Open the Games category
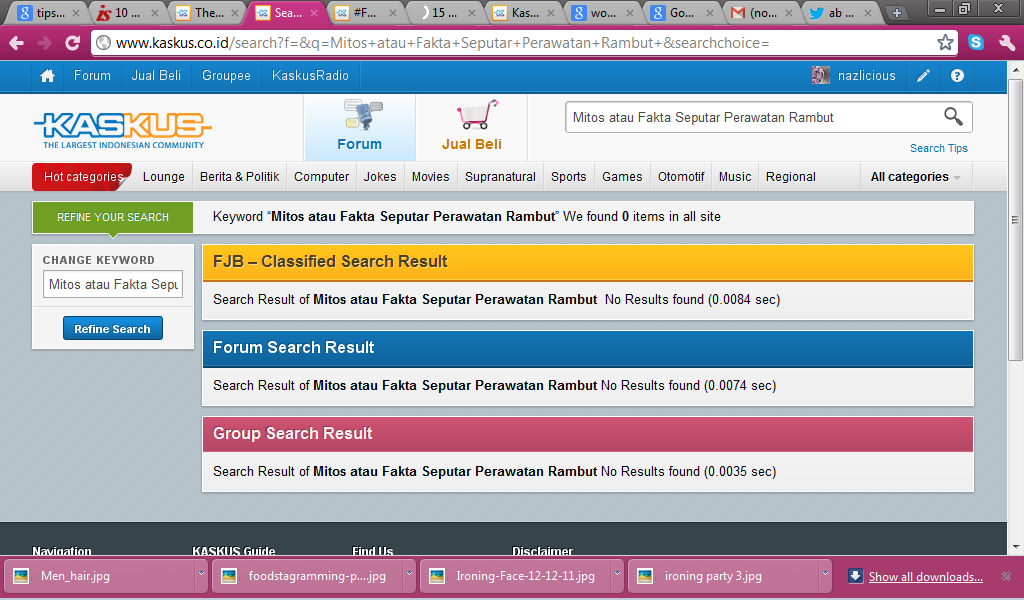This screenshot has width=1024, height=600. (622, 177)
